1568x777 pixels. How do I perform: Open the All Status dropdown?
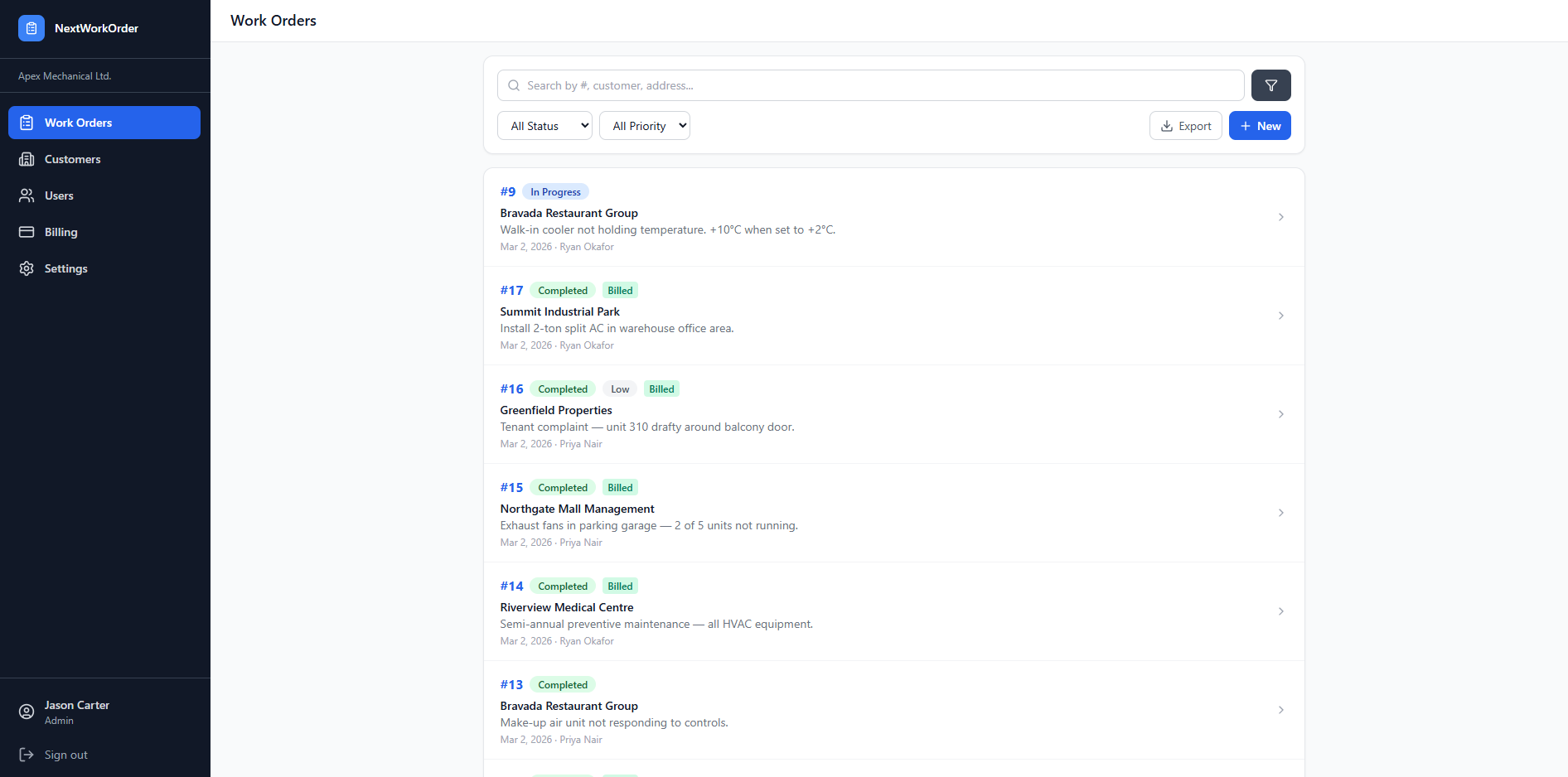[x=544, y=125]
